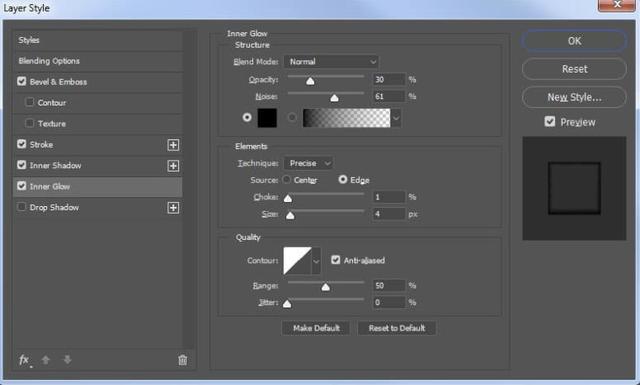
Task: Select the Bevel & Emboss row
Action: pyautogui.click(x=98, y=82)
